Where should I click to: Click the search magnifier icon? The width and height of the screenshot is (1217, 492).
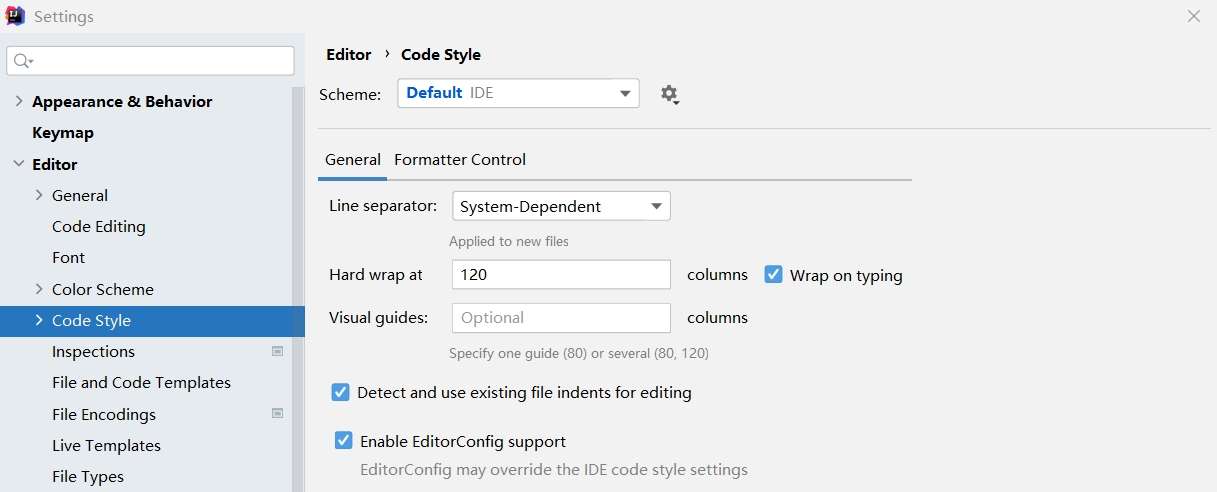click(22, 61)
